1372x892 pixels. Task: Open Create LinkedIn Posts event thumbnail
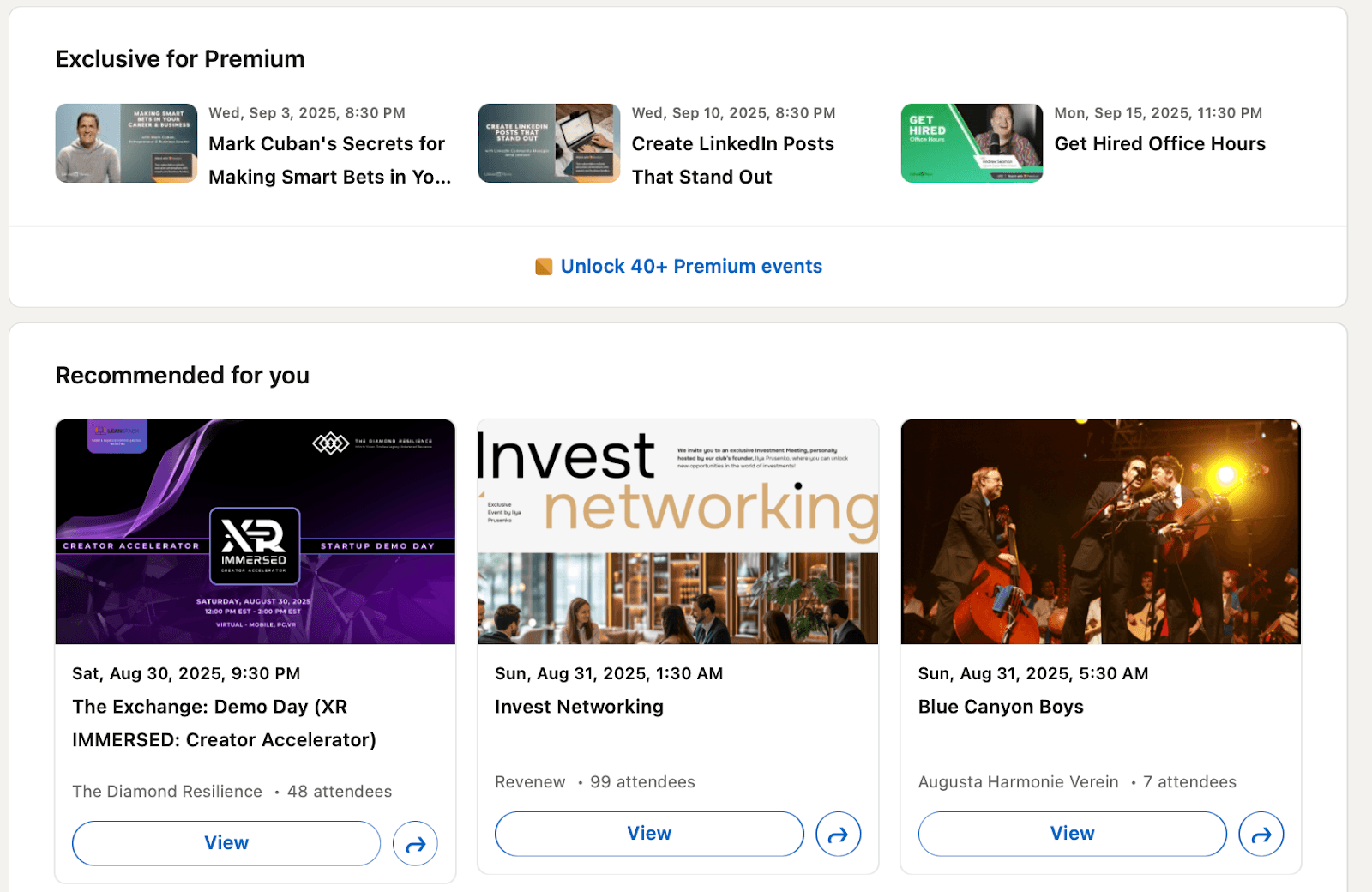[x=549, y=143]
